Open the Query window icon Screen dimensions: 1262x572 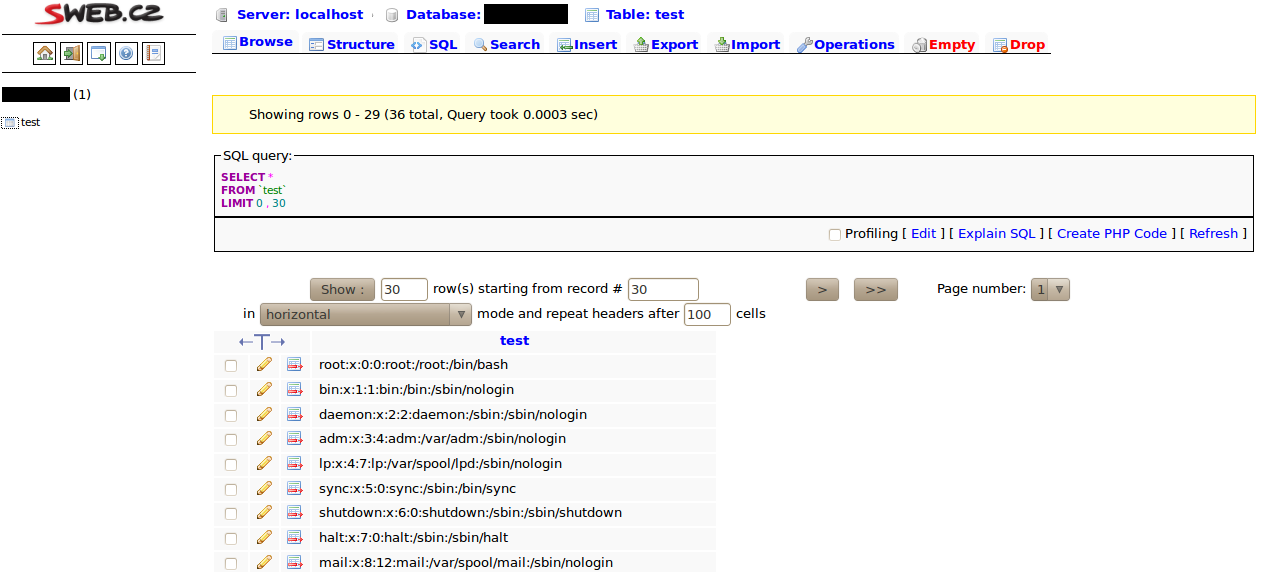99,53
